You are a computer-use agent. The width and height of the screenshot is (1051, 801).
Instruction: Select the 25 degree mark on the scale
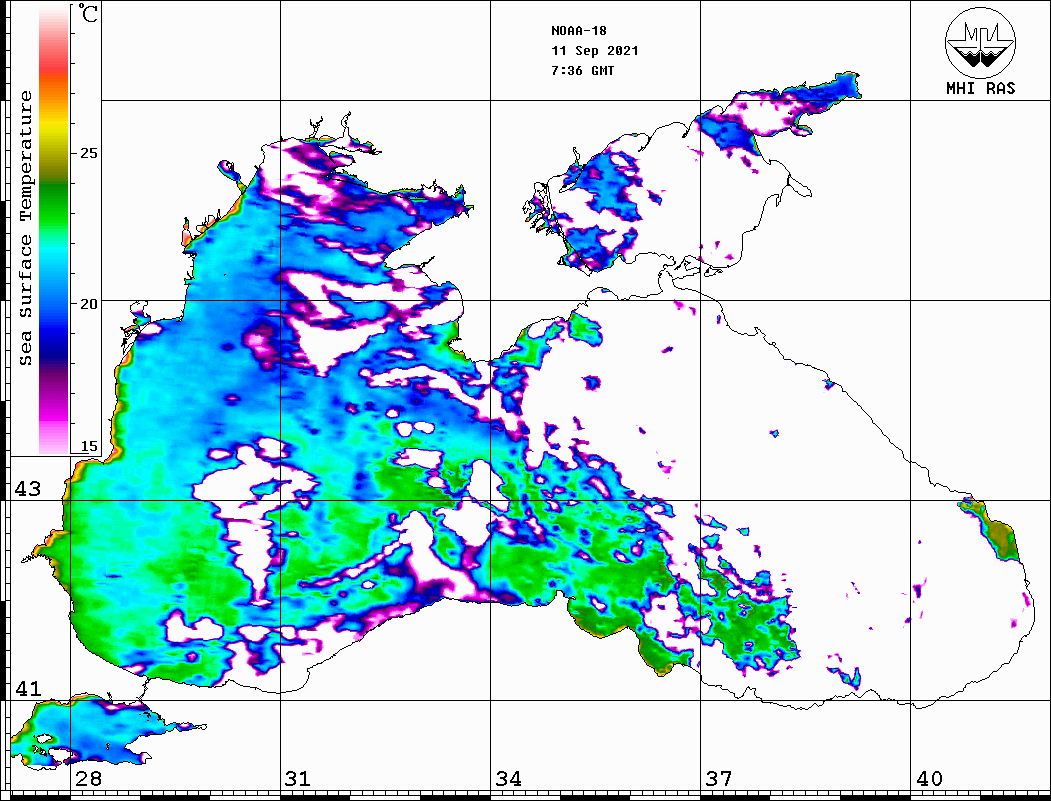click(89, 154)
